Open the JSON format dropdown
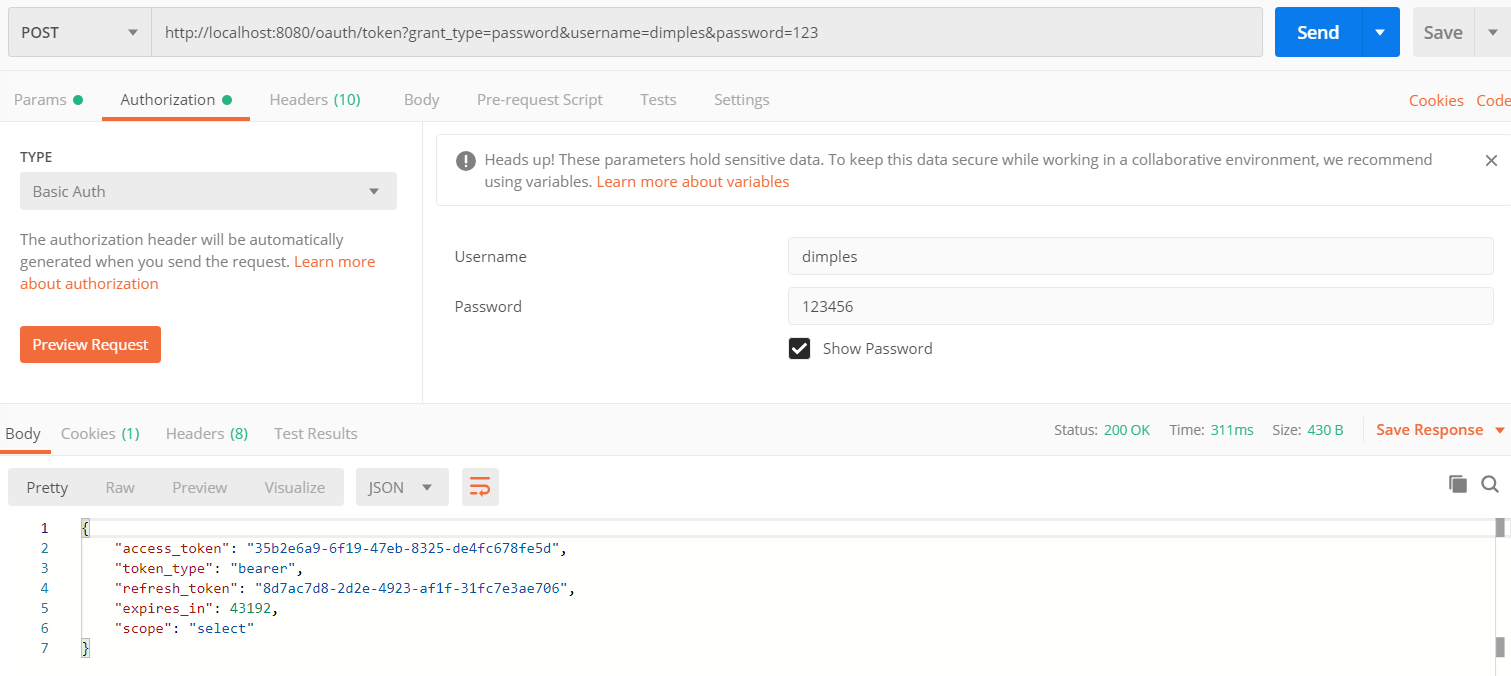 click(x=401, y=487)
